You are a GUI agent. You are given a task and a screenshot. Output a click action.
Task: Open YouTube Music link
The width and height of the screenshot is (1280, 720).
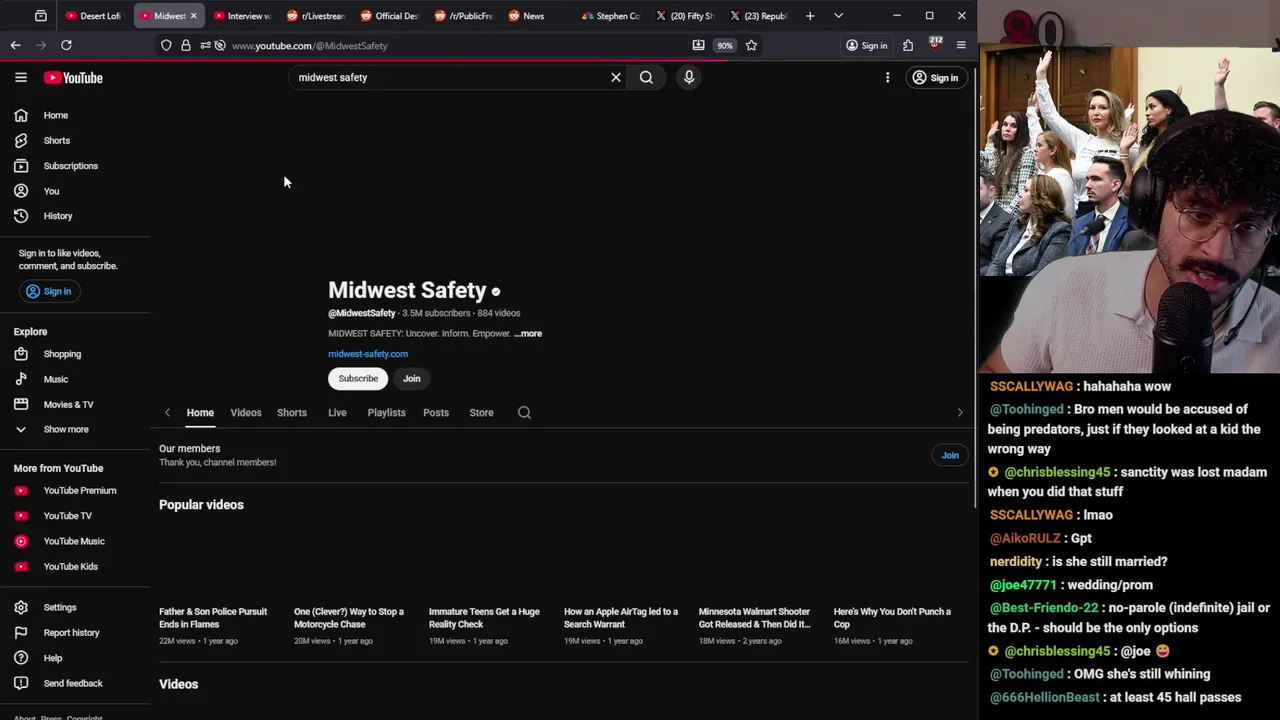click(73, 541)
